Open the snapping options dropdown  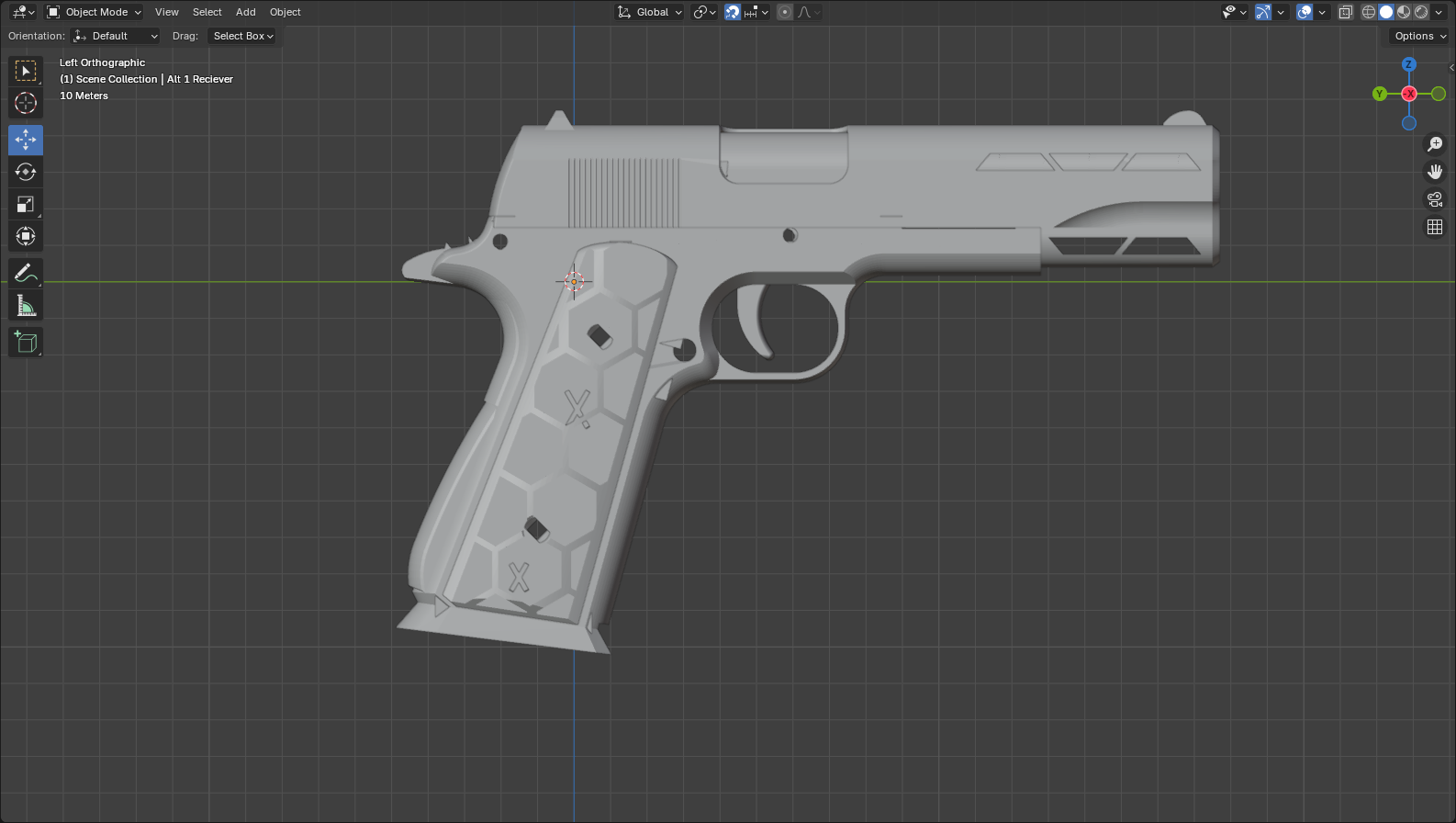click(x=756, y=12)
